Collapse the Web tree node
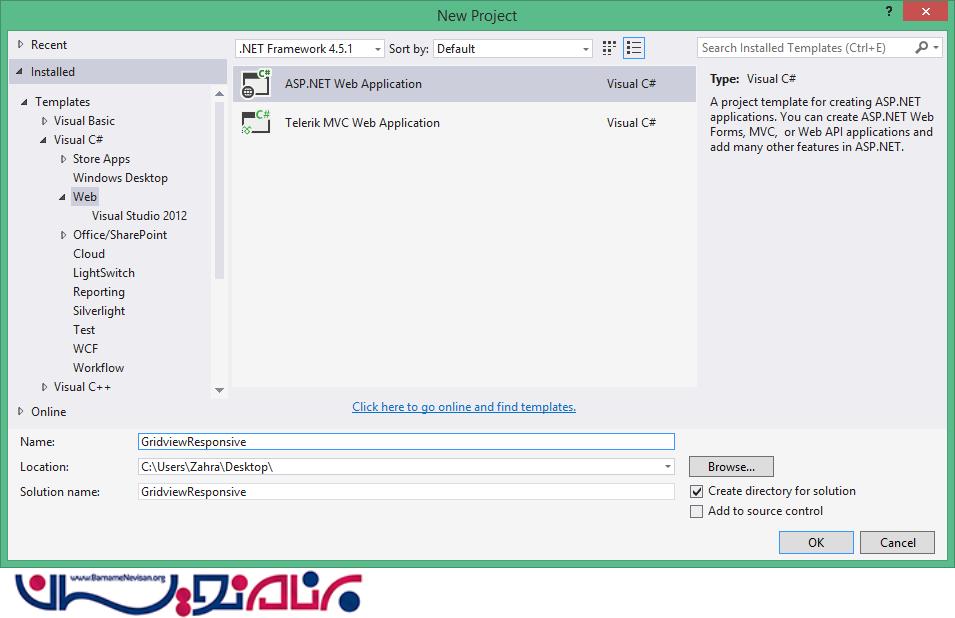The width and height of the screenshot is (955, 618). 62,197
